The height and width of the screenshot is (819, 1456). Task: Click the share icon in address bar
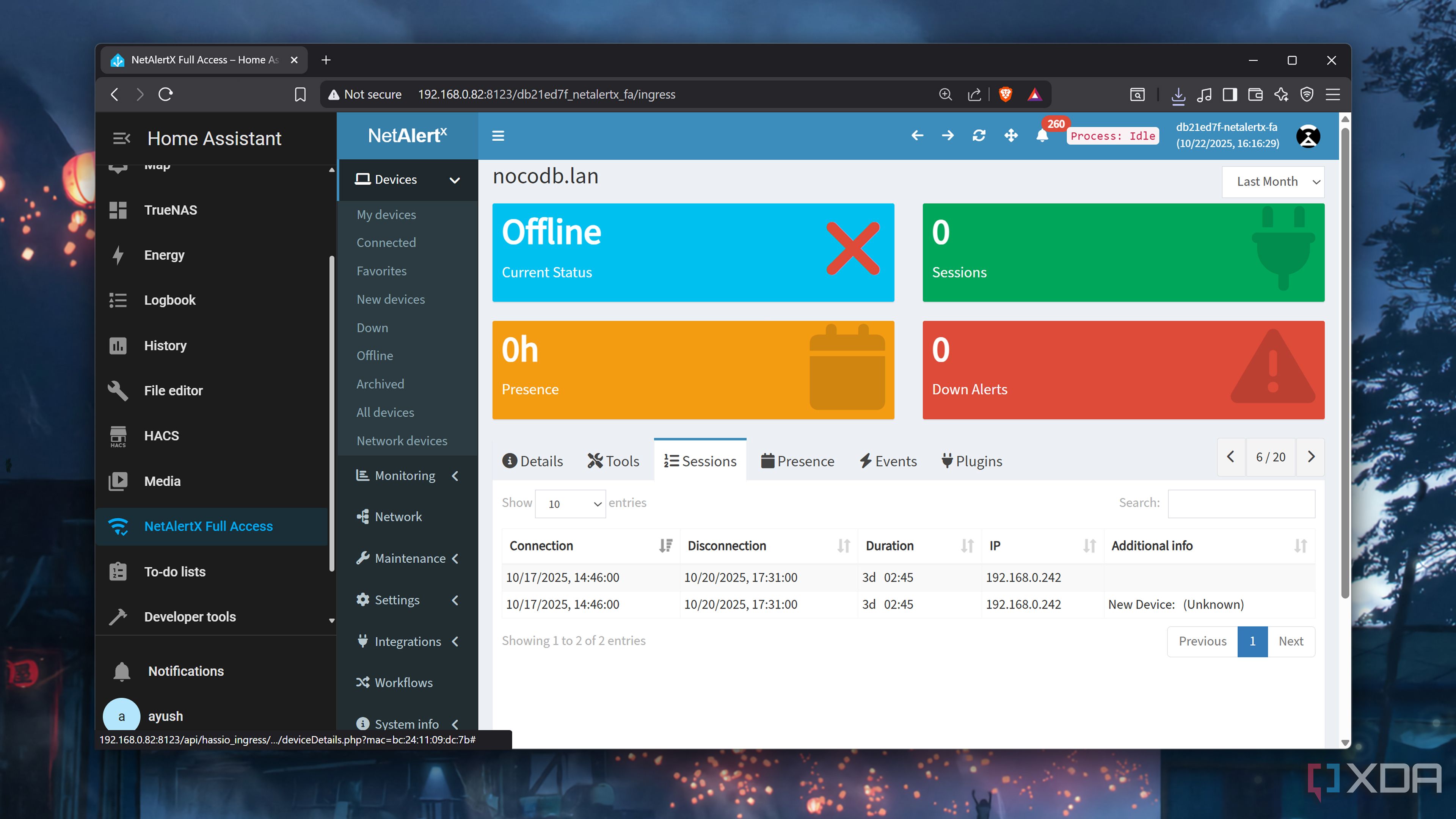(x=974, y=94)
